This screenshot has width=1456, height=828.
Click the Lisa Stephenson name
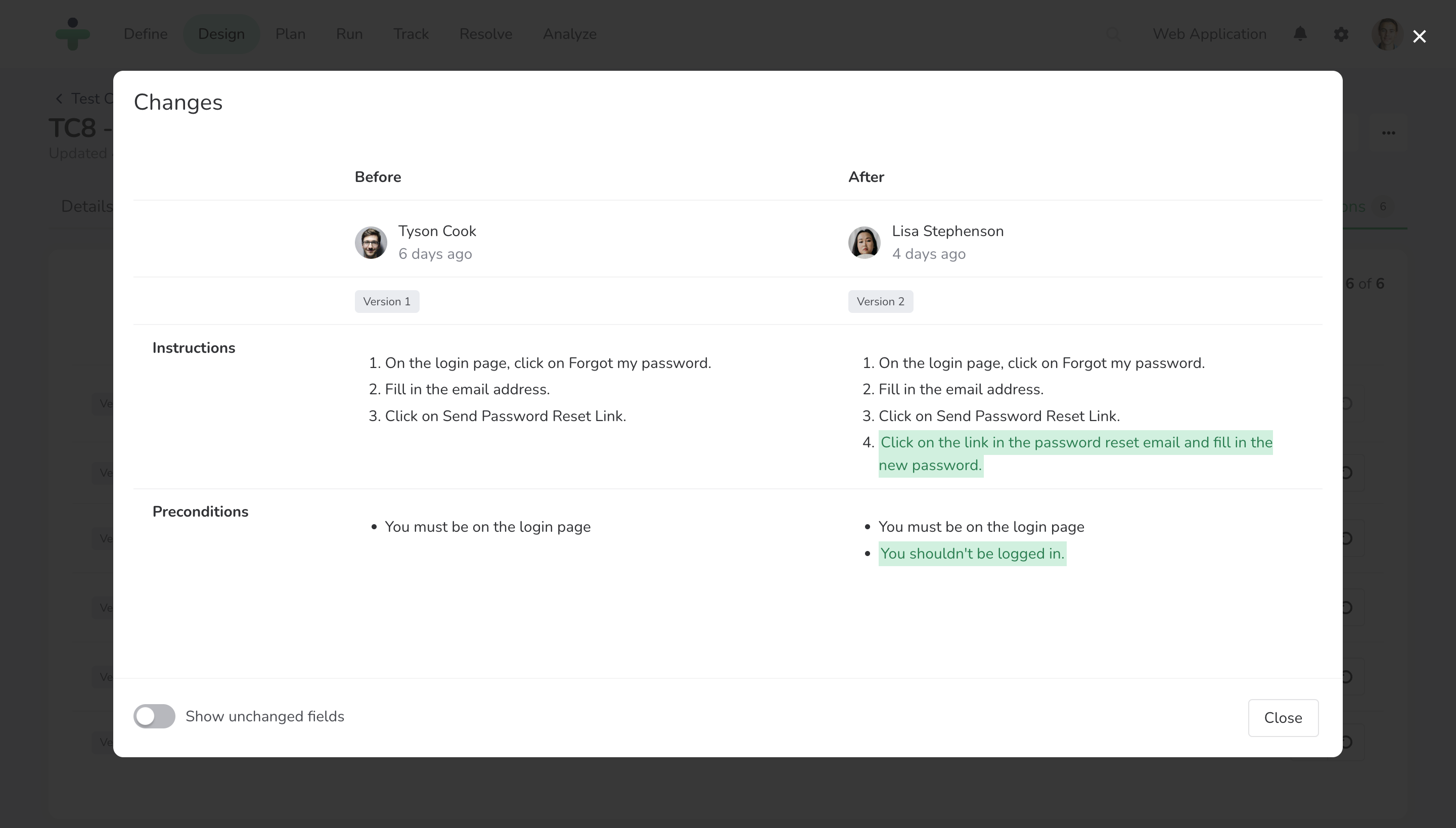pyautogui.click(x=948, y=232)
